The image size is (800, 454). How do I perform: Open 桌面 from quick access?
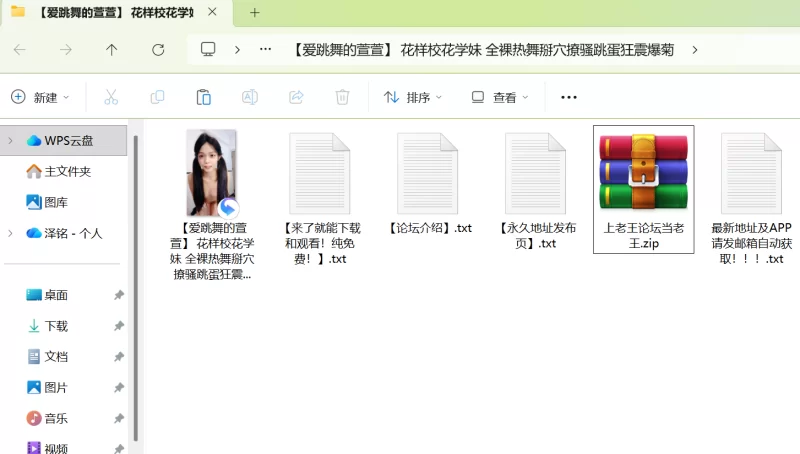coord(47,295)
